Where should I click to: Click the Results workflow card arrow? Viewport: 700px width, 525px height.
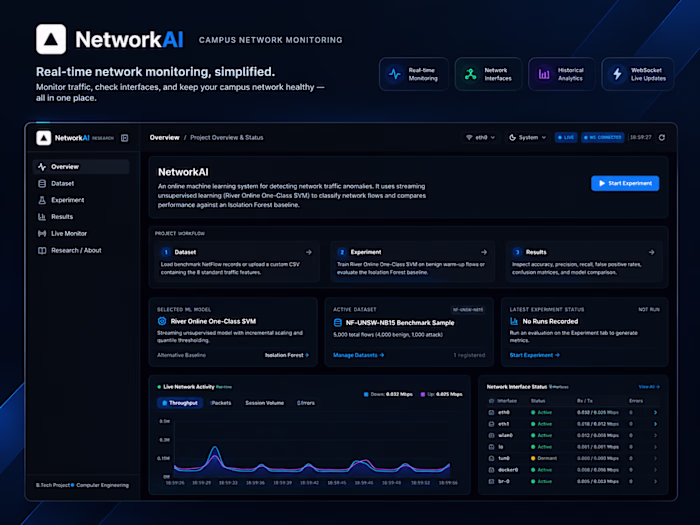[x=652, y=252]
